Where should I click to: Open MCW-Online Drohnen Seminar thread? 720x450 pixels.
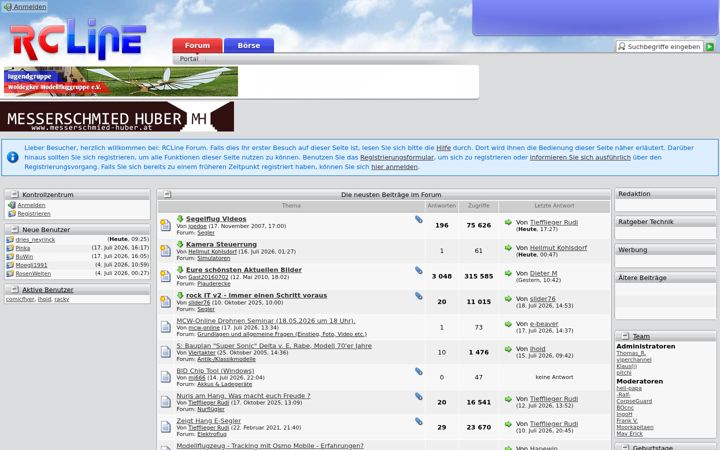(x=266, y=321)
